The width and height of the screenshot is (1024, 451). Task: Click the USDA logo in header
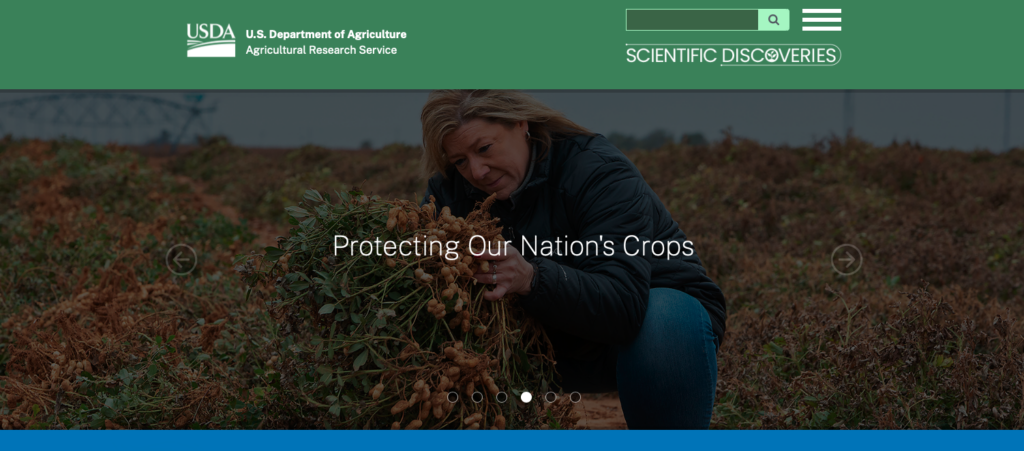click(211, 40)
